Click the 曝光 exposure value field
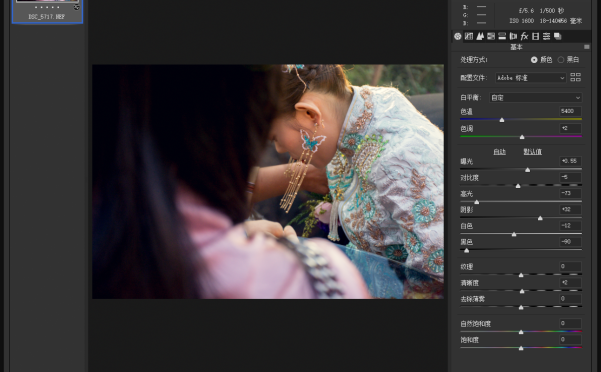The width and height of the screenshot is (601, 372). pos(570,161)
